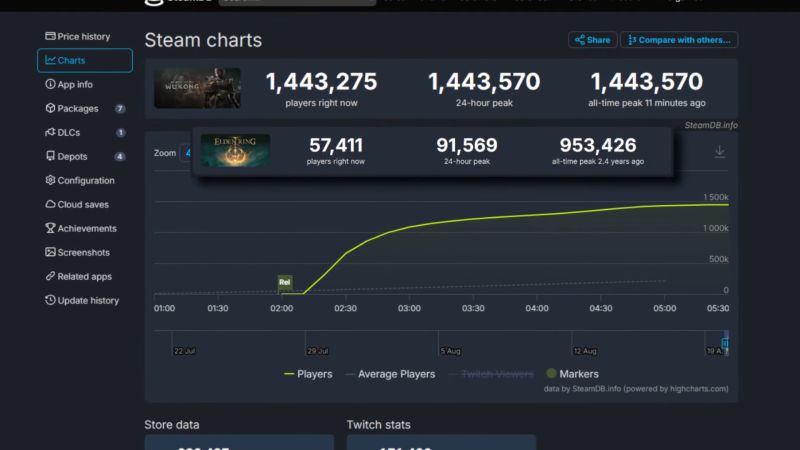
Task: Open the Configuration page
Action: coord(80,180)
